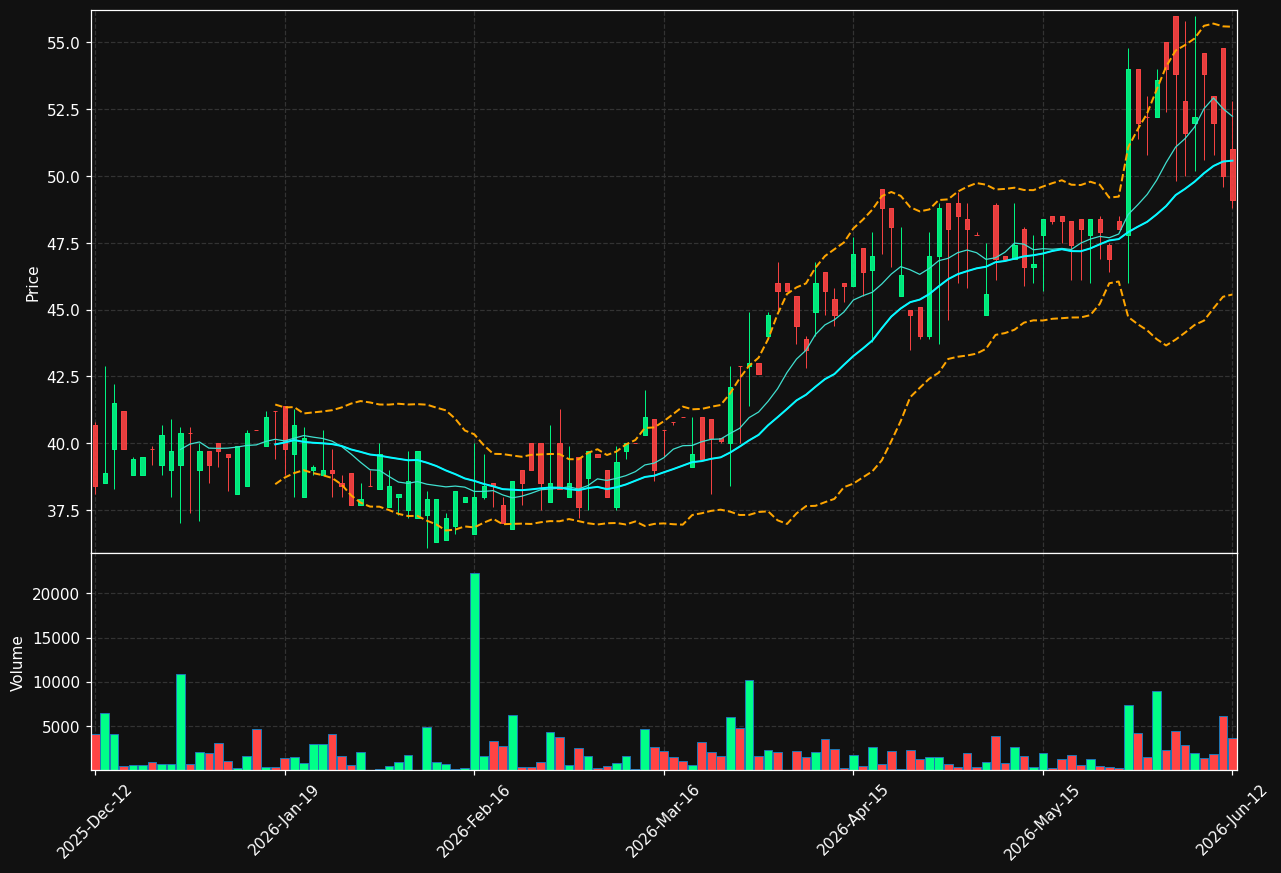Click the 2026-Feb-16 date label

(x=474, y=820)
